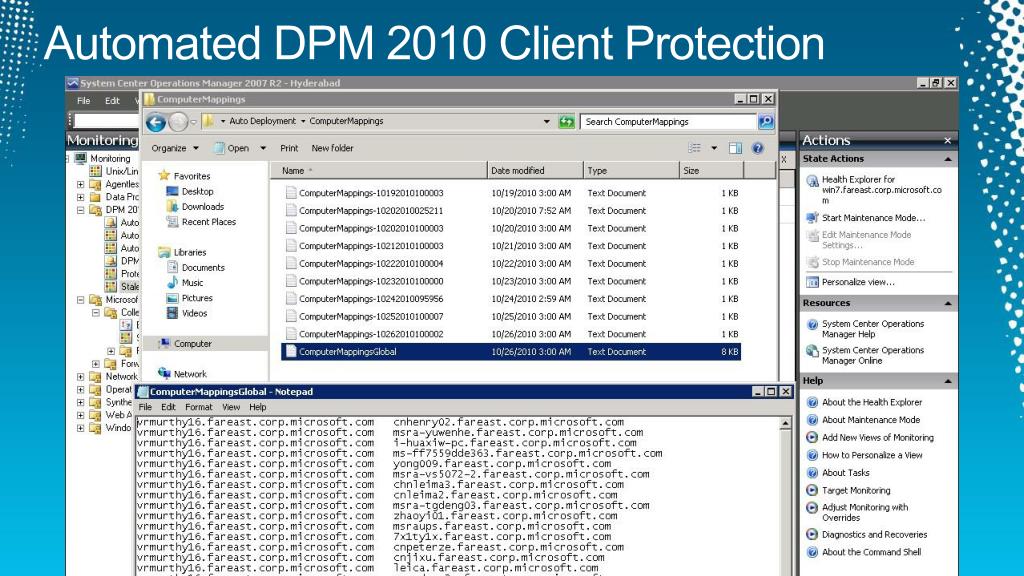Open Desktop in the Favorites list

[x=197, y=191]
